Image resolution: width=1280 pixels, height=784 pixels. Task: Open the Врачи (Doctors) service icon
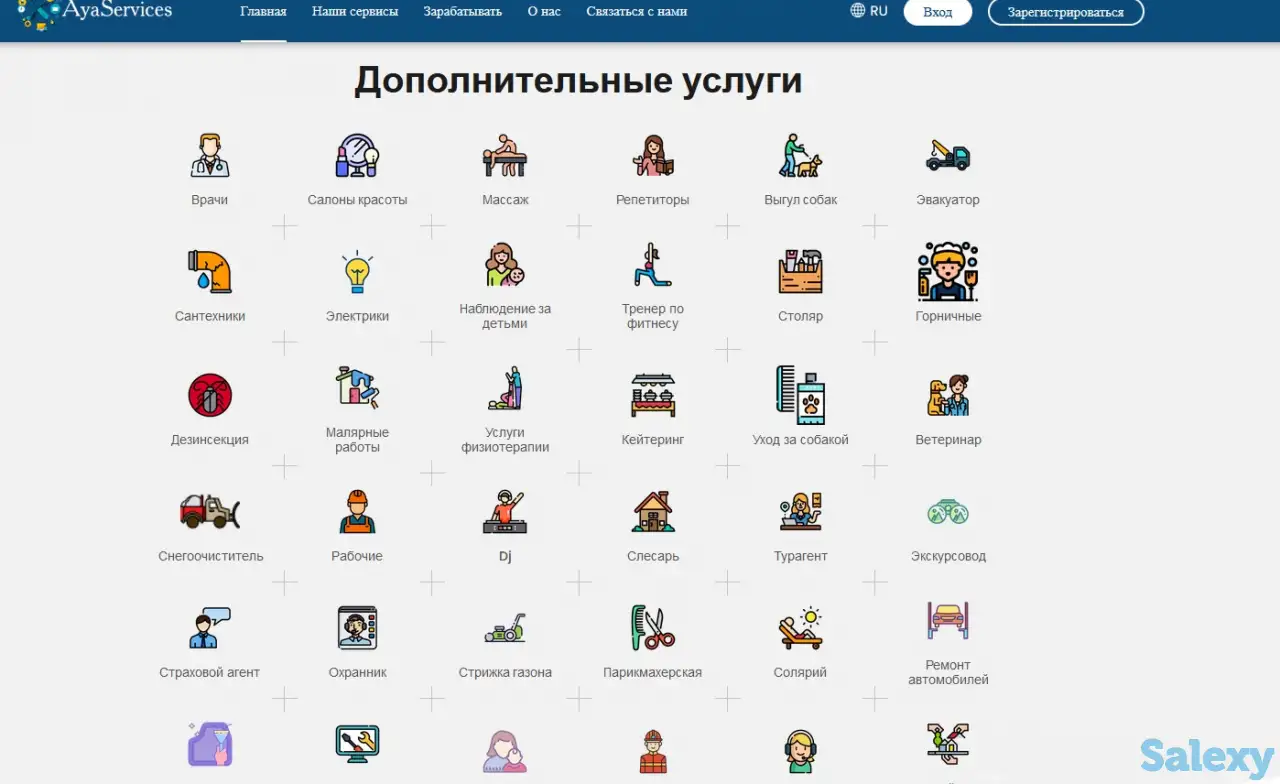coord(209,155)
